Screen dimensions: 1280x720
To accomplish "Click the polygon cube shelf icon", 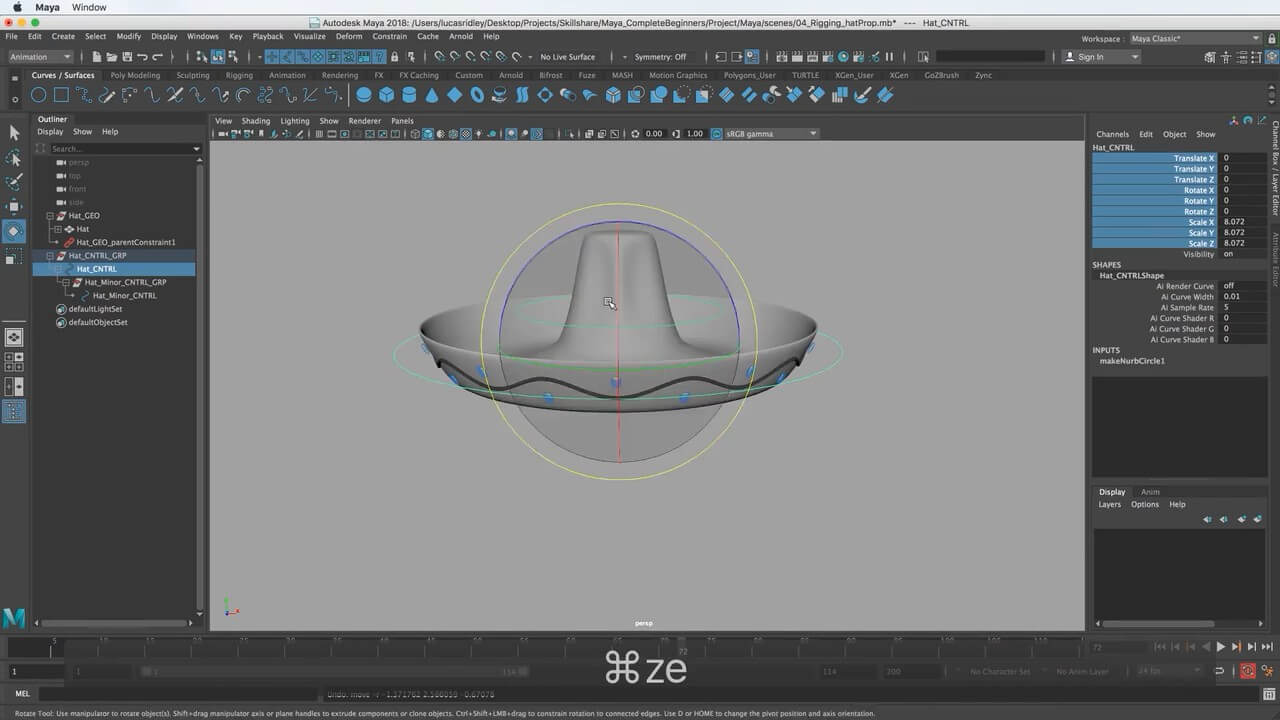I will pyautogui.click(x=386, y=95).
